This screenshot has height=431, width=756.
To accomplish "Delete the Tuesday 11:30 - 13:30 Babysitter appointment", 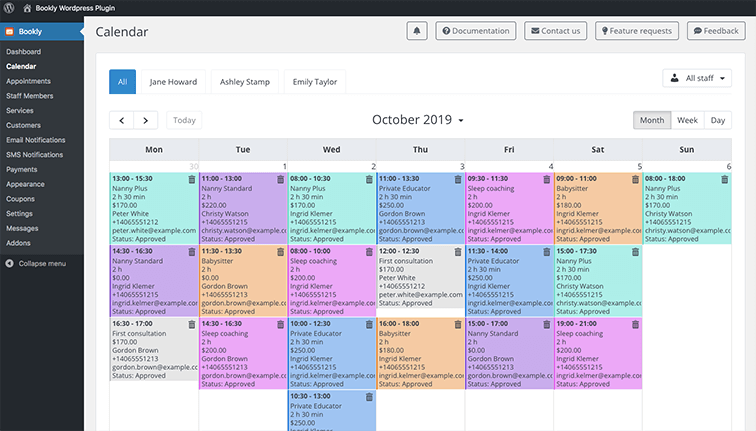I will coord(280,252).
